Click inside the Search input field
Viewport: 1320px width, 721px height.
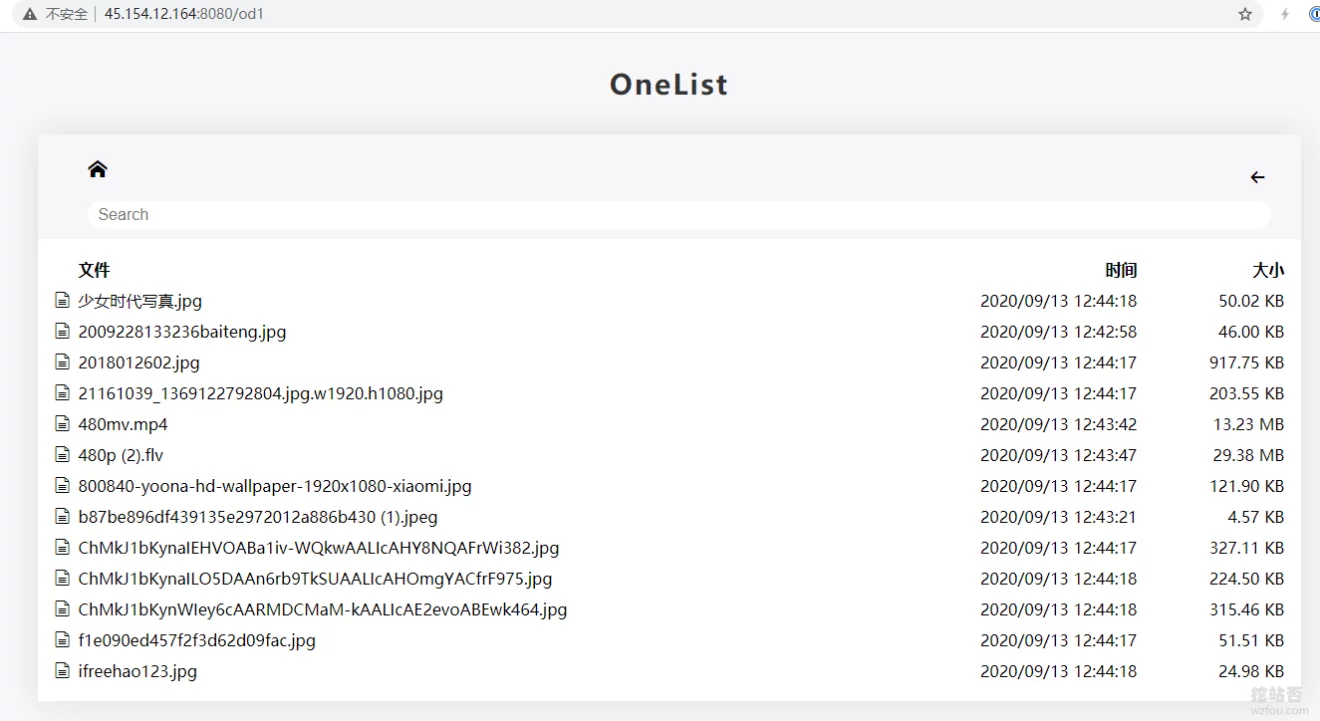tap(680, 214)
